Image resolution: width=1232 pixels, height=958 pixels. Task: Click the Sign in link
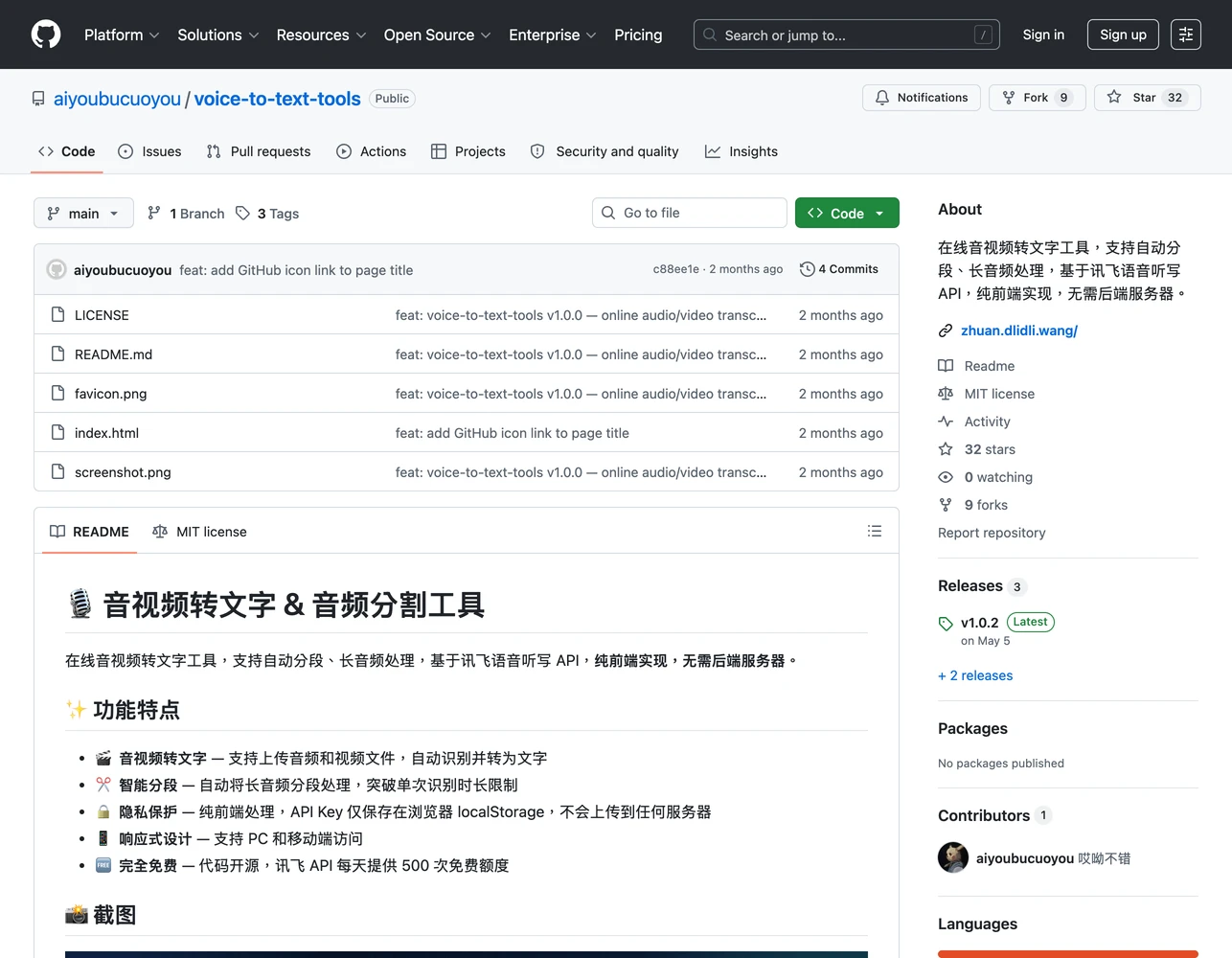point(1043,34)
